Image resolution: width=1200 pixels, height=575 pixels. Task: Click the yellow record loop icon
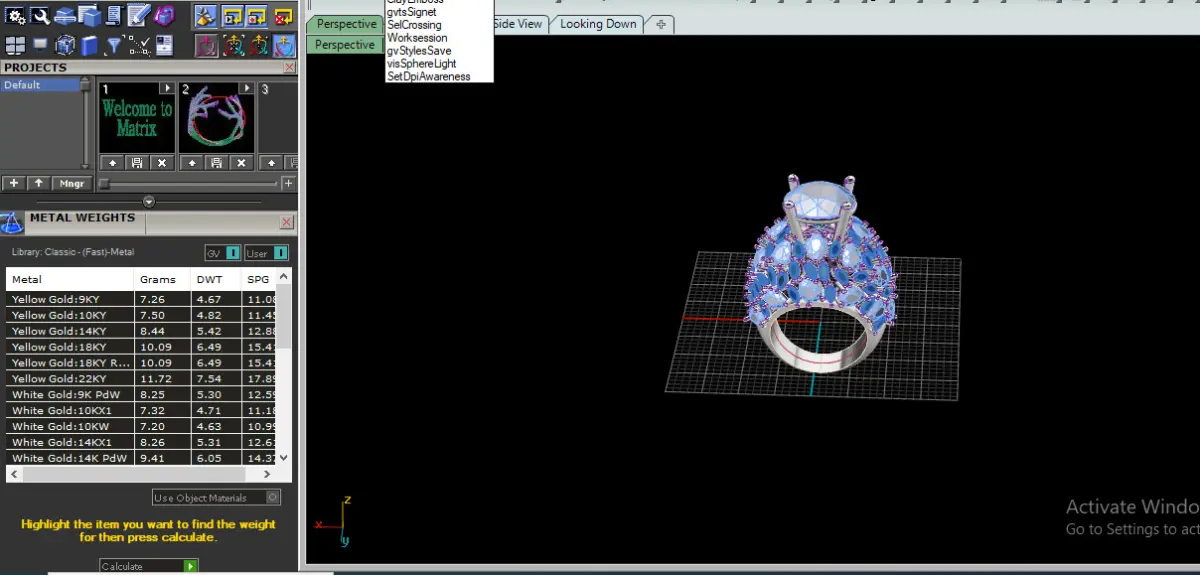click(258, 15)
